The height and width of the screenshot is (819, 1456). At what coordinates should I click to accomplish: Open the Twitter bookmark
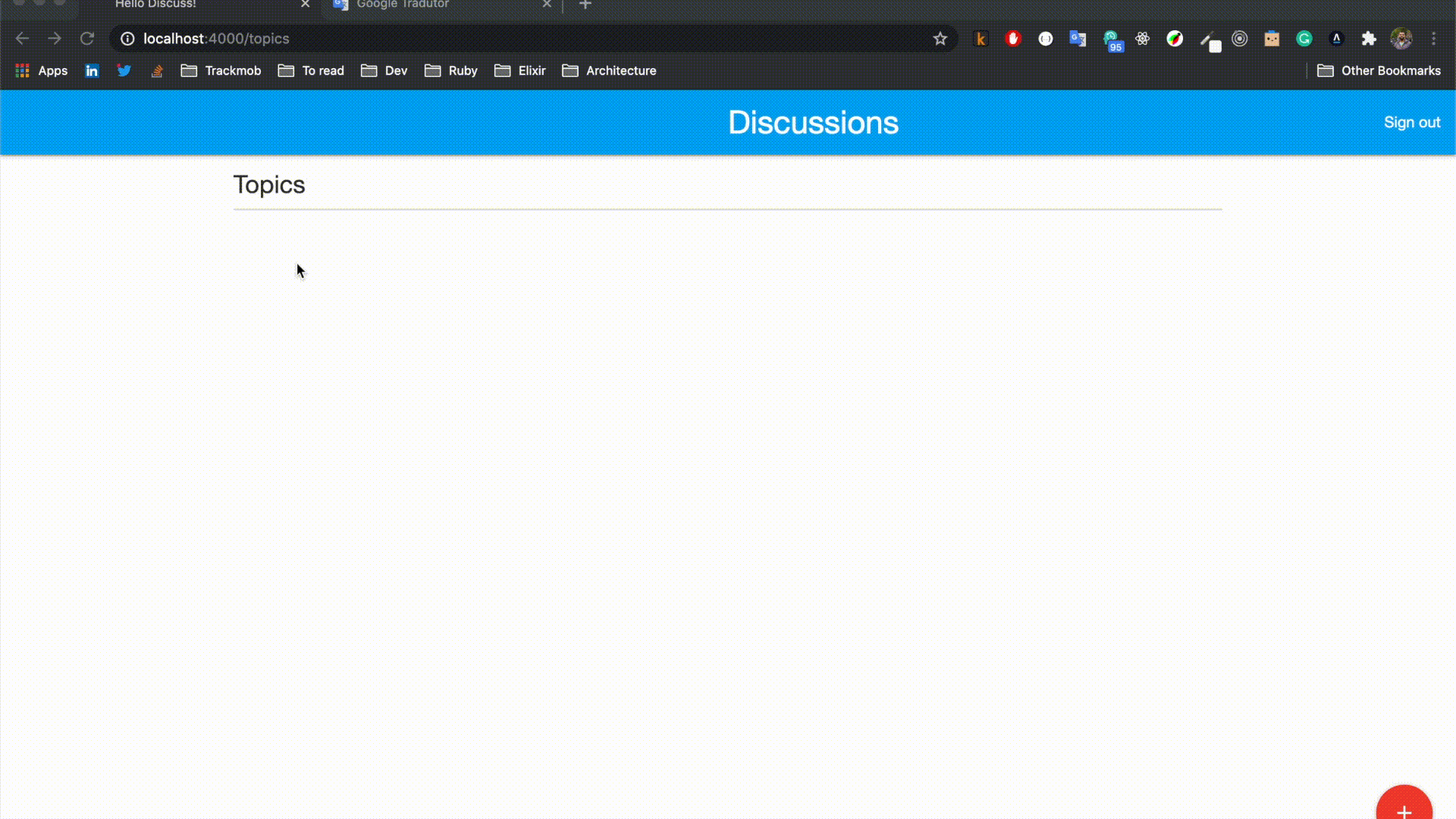click(x=124, y=71)
